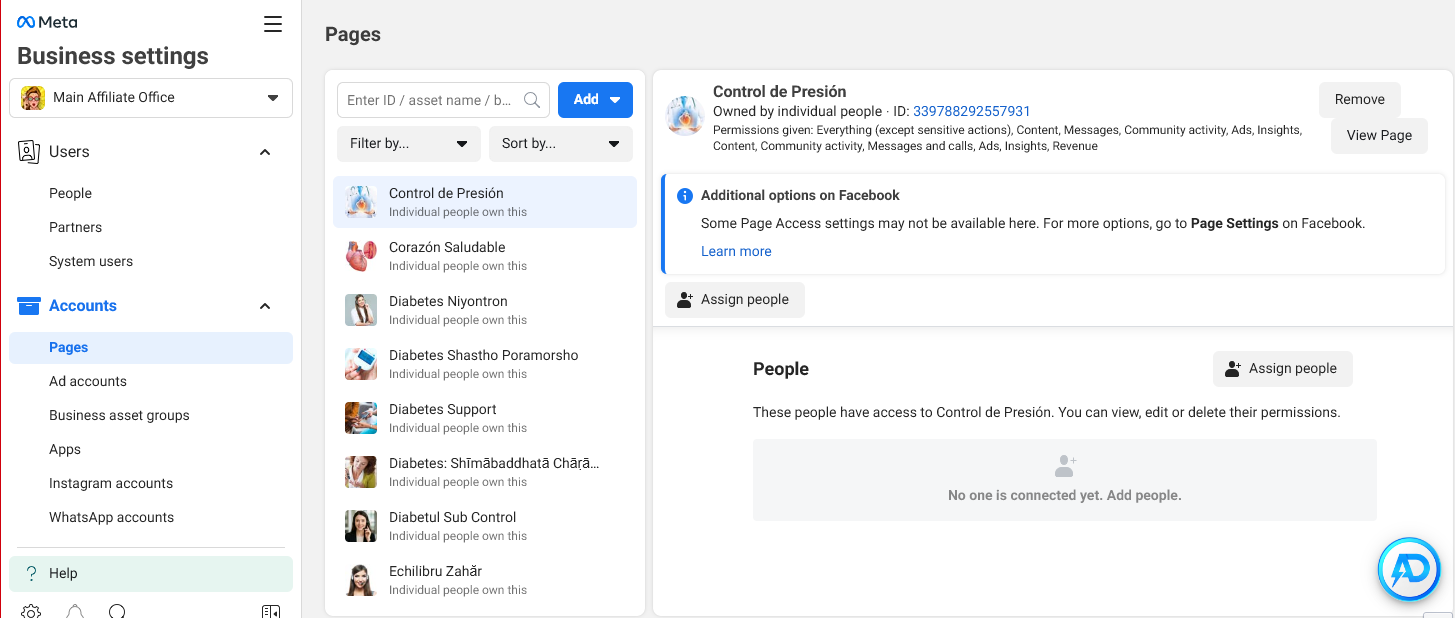This screenshot has width=1455, height=618.
Task: Click the No one is connected person icon
Action: click(1065, 466)
